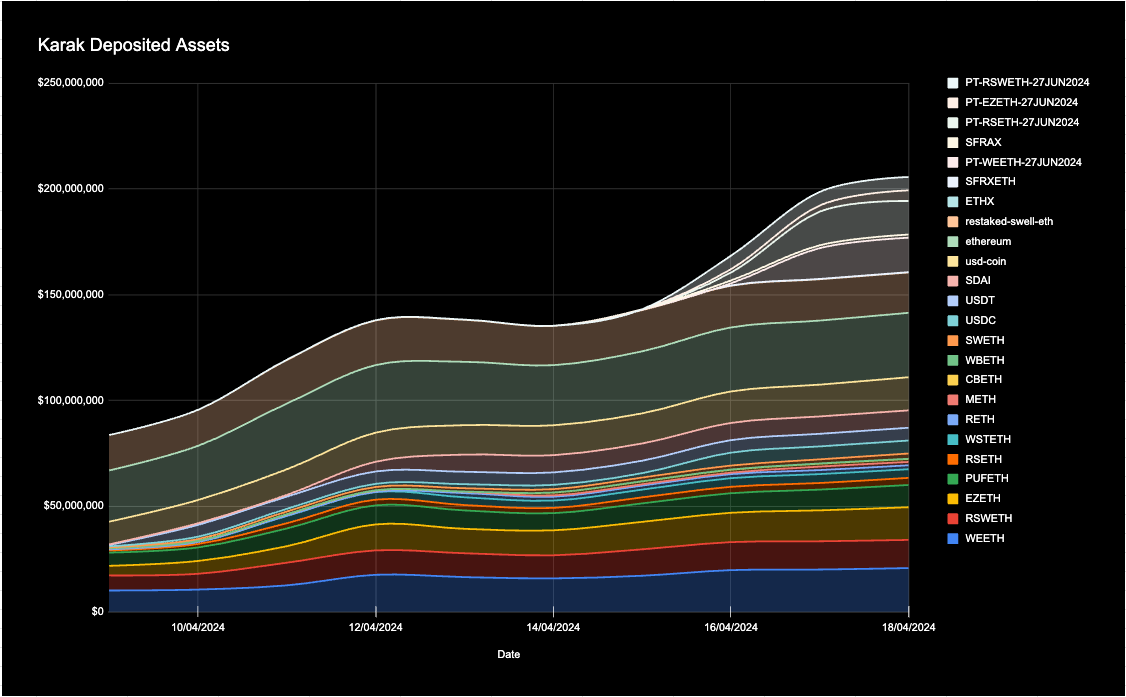
Task: Click the 12/04/2024 x-axis date label
Action: (x=375, y=628)
